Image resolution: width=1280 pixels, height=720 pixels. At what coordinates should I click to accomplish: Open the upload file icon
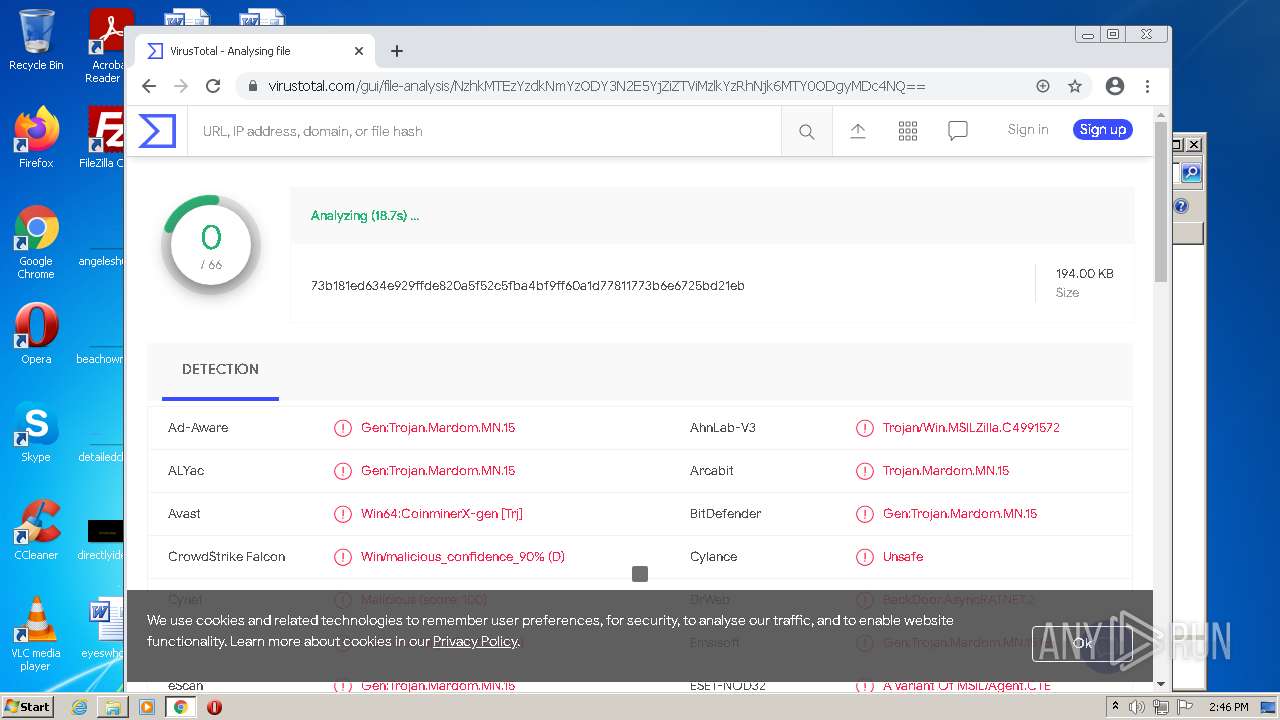pos(858,130)
